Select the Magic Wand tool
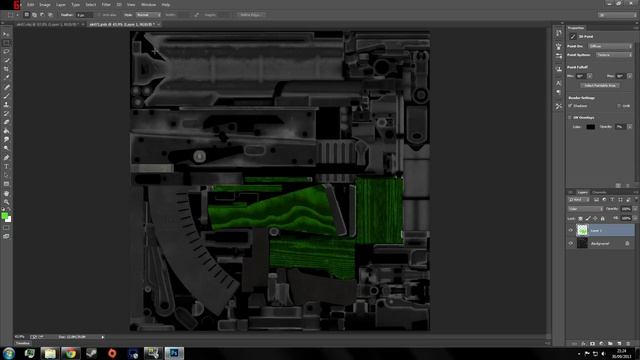This screenshot has width=640, height=360. 6,60
